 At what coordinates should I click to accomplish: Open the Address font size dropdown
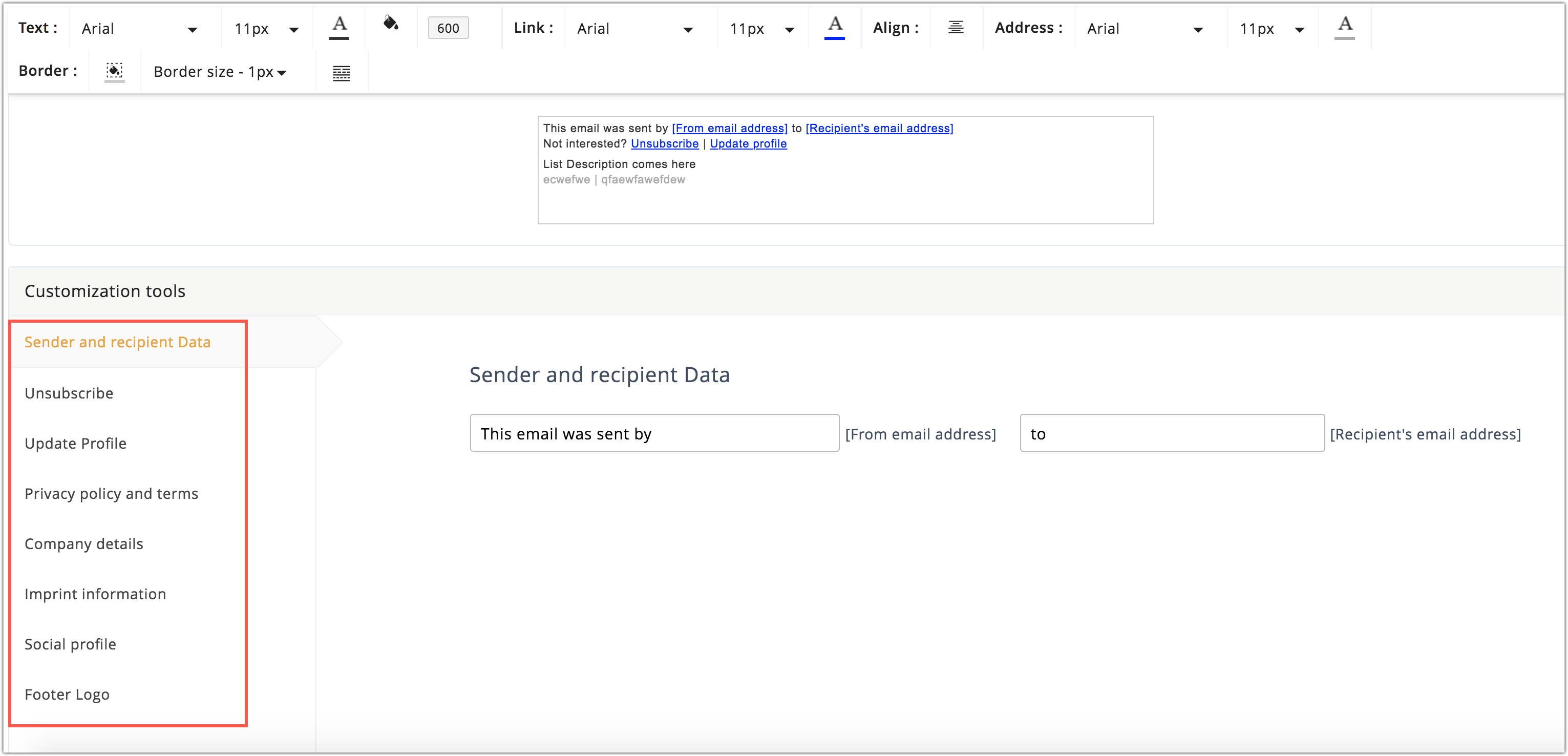1272,29
